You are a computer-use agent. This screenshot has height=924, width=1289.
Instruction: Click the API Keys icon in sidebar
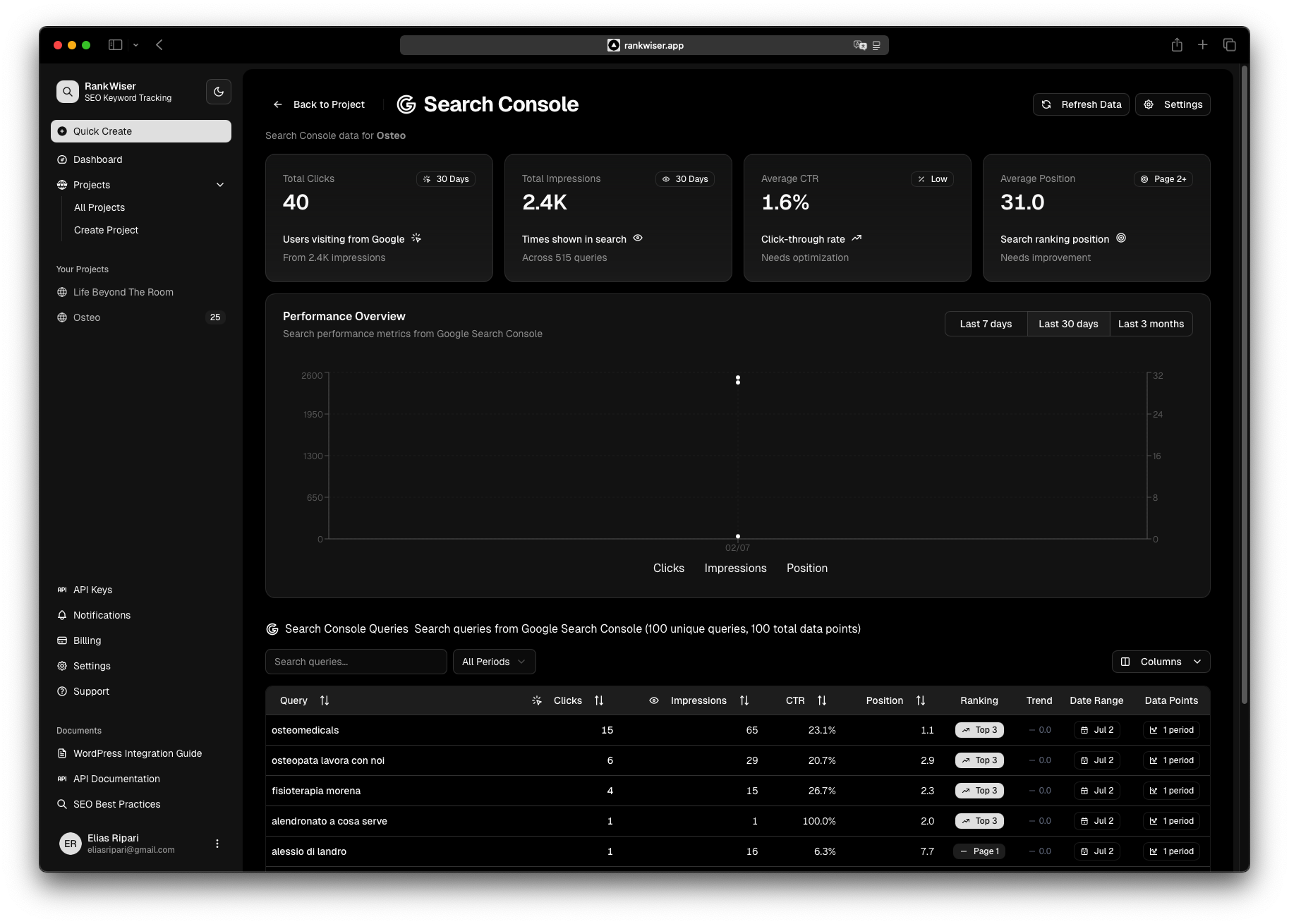[x=62, y=590]
